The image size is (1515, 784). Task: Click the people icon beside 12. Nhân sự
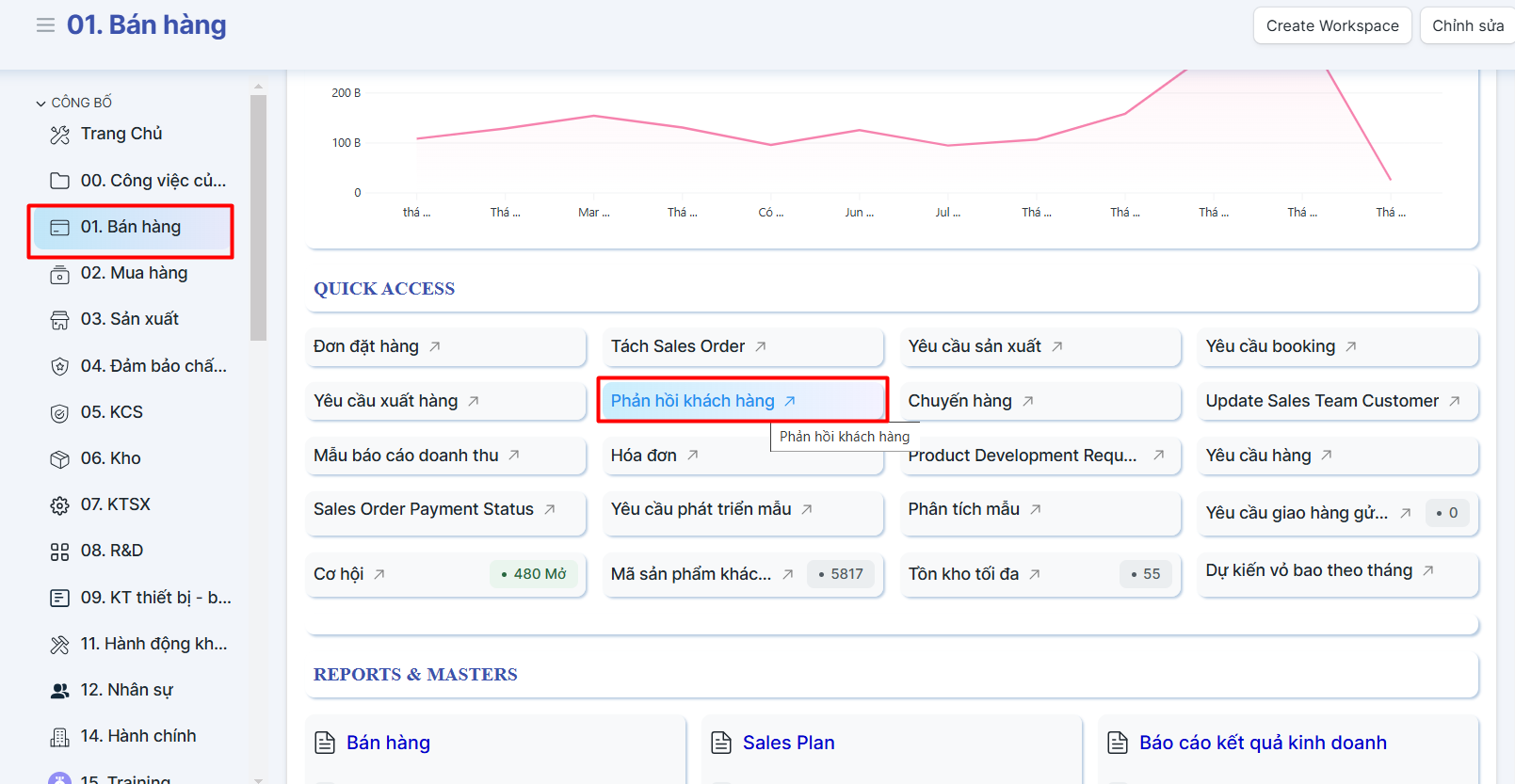(59, 691)
